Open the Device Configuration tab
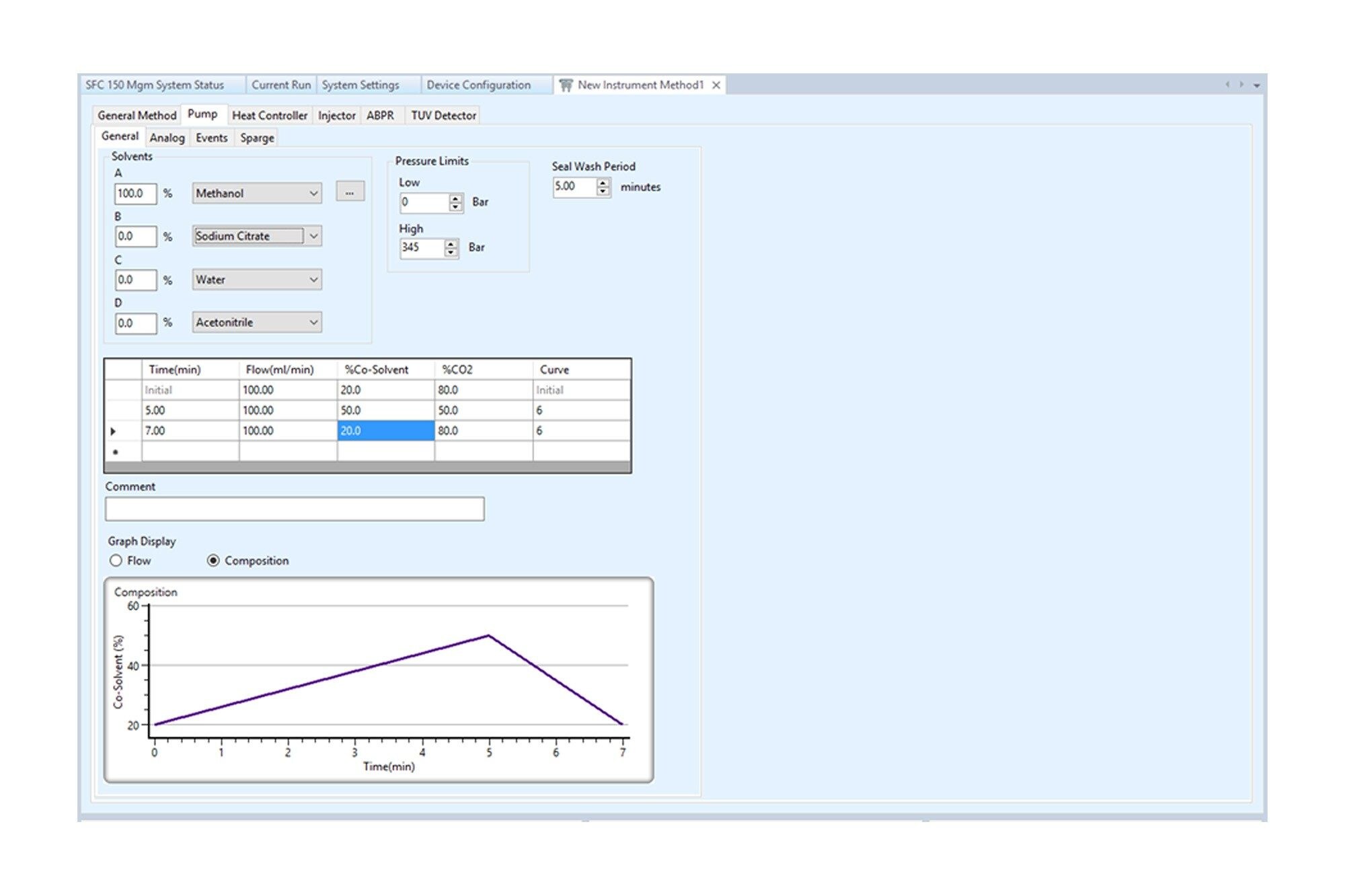The height and width of the screenshot is (896, 1345). point(479,85)
